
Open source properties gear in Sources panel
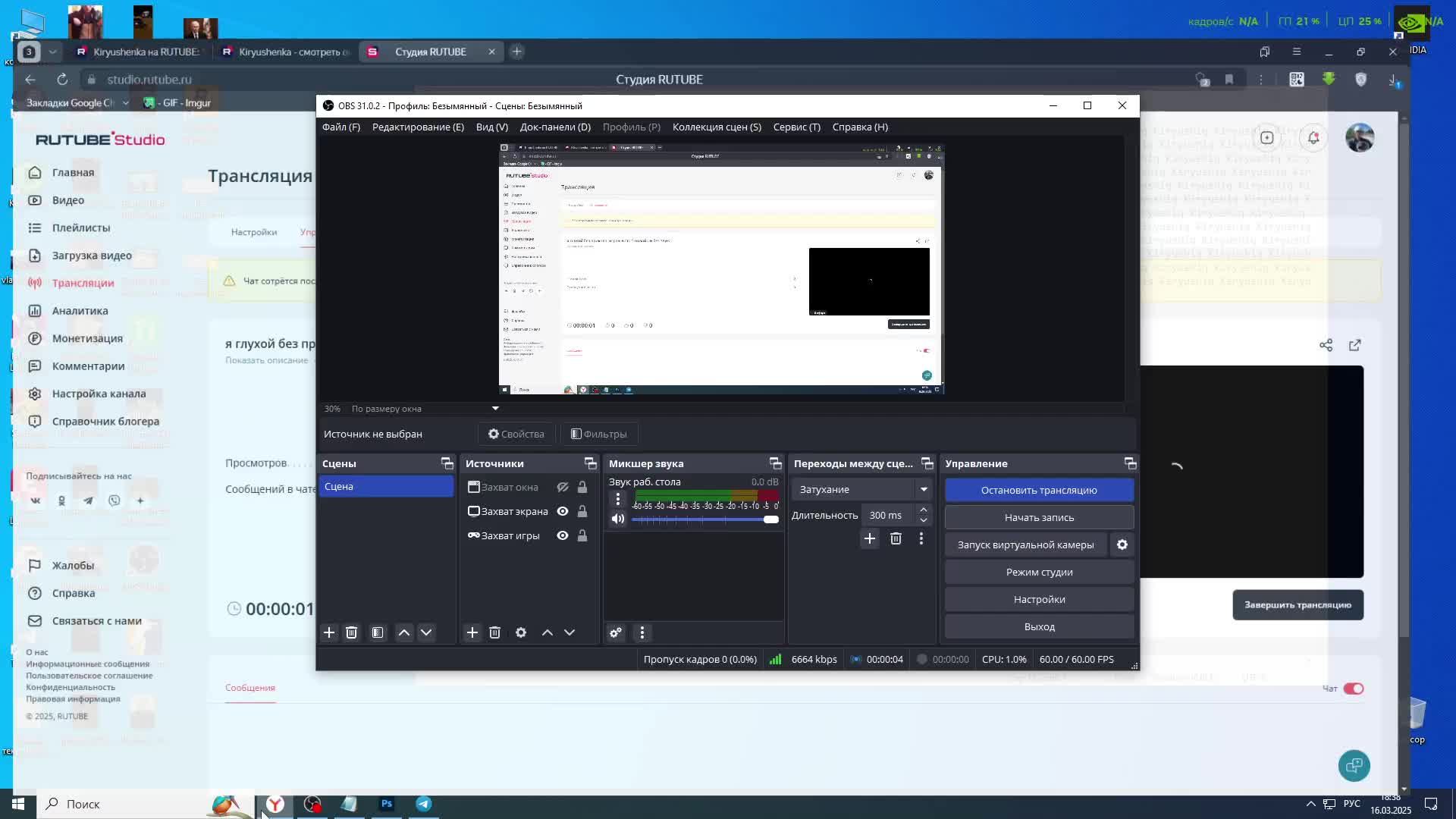[521, 632]
